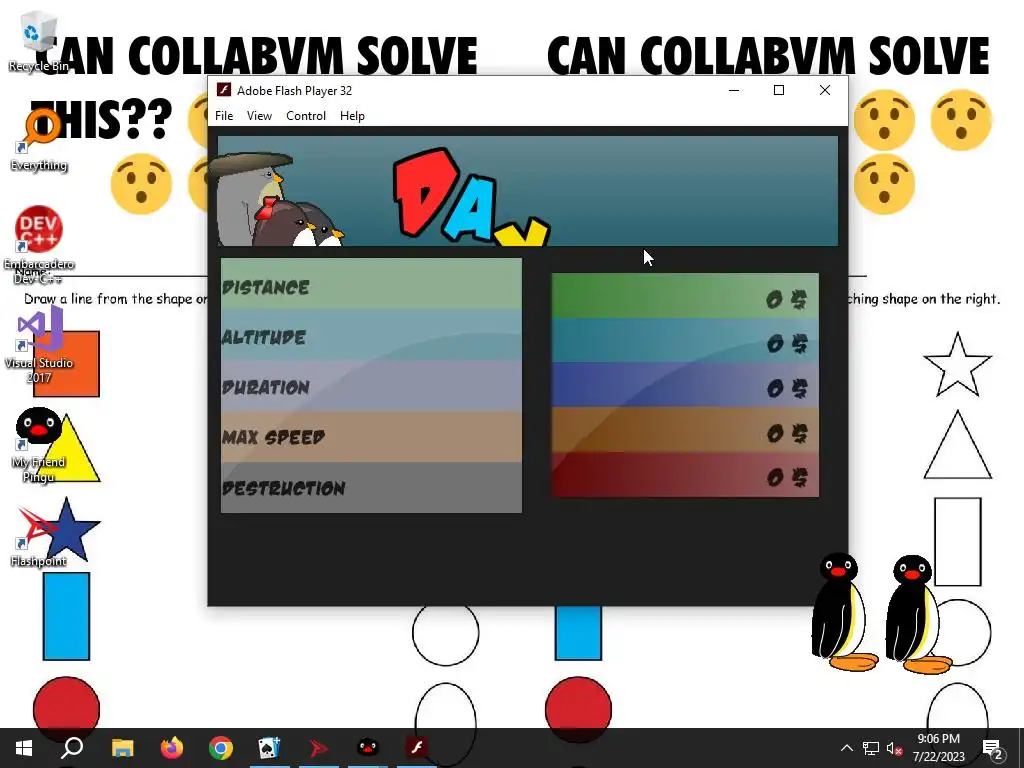Click the DURATION stat row
The height and width of the screenshot is (768, 1024).
[371, 386]
